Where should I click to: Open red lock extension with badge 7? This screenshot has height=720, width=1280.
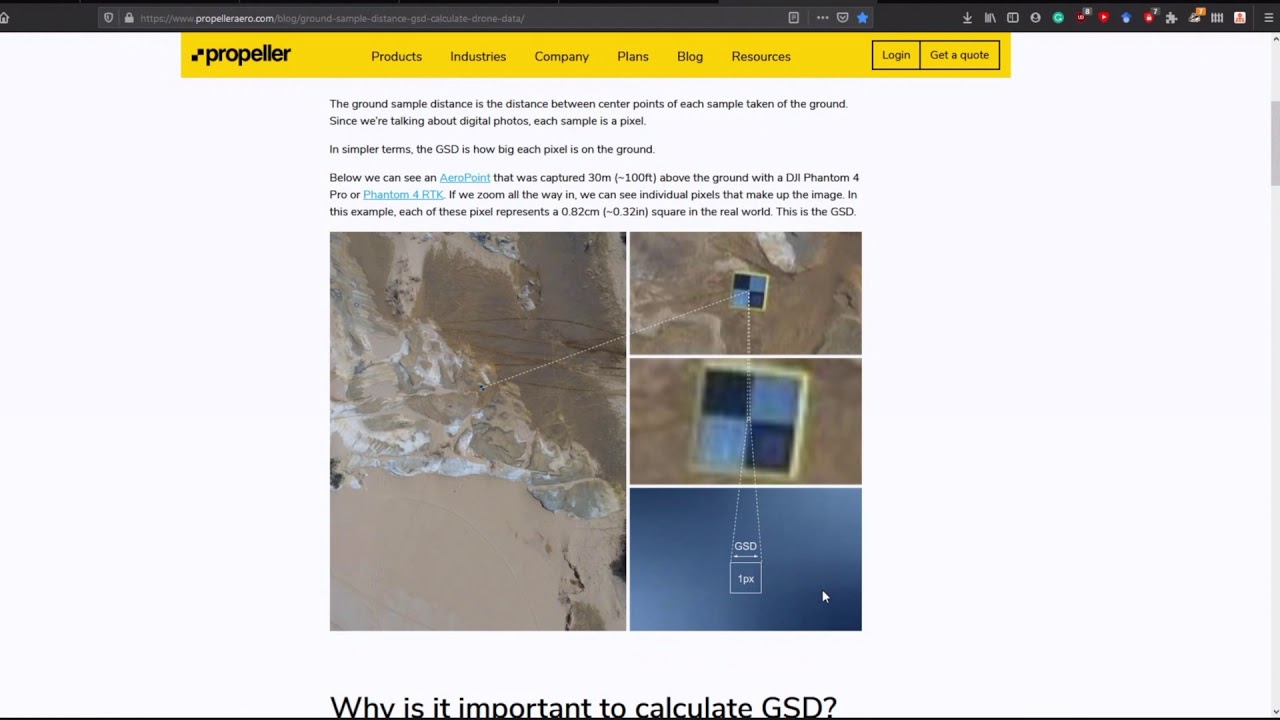(1150, 17)
